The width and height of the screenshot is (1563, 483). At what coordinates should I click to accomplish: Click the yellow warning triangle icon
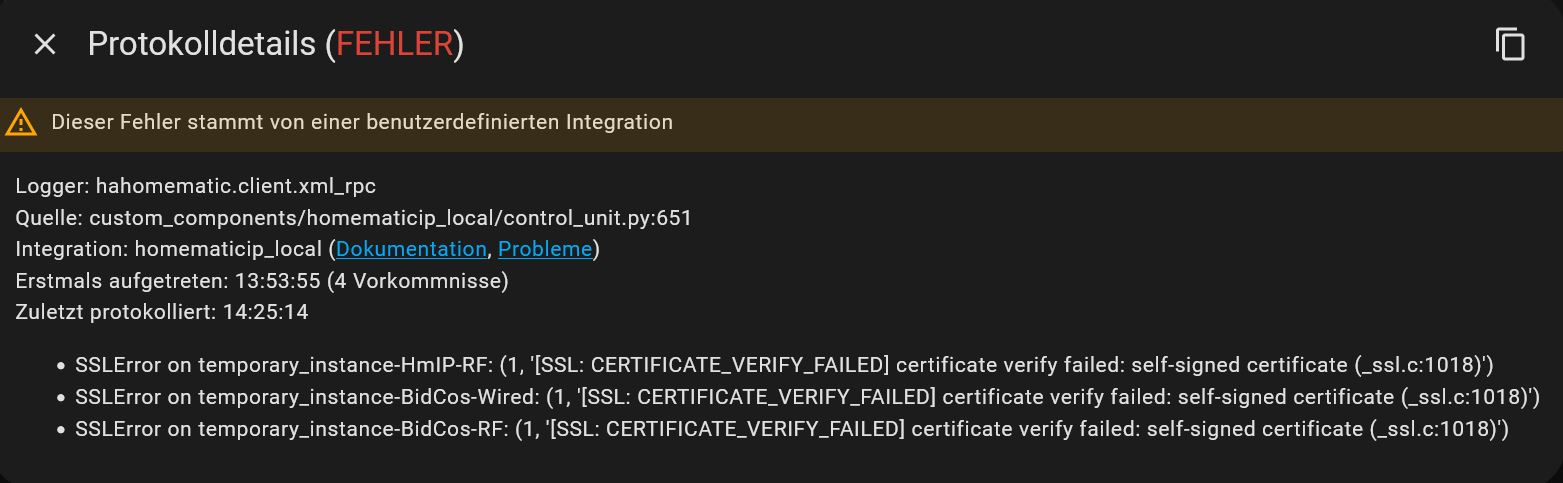pos(20,123)
